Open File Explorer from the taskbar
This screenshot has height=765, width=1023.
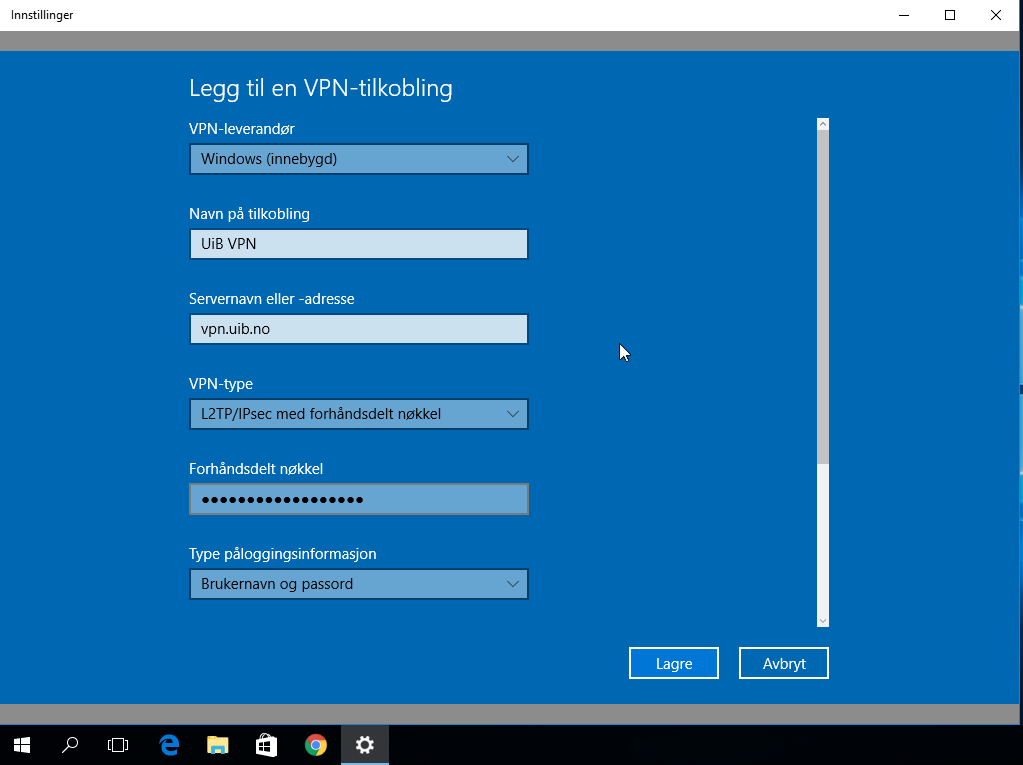pyautogui.click(x=217, y=744)
